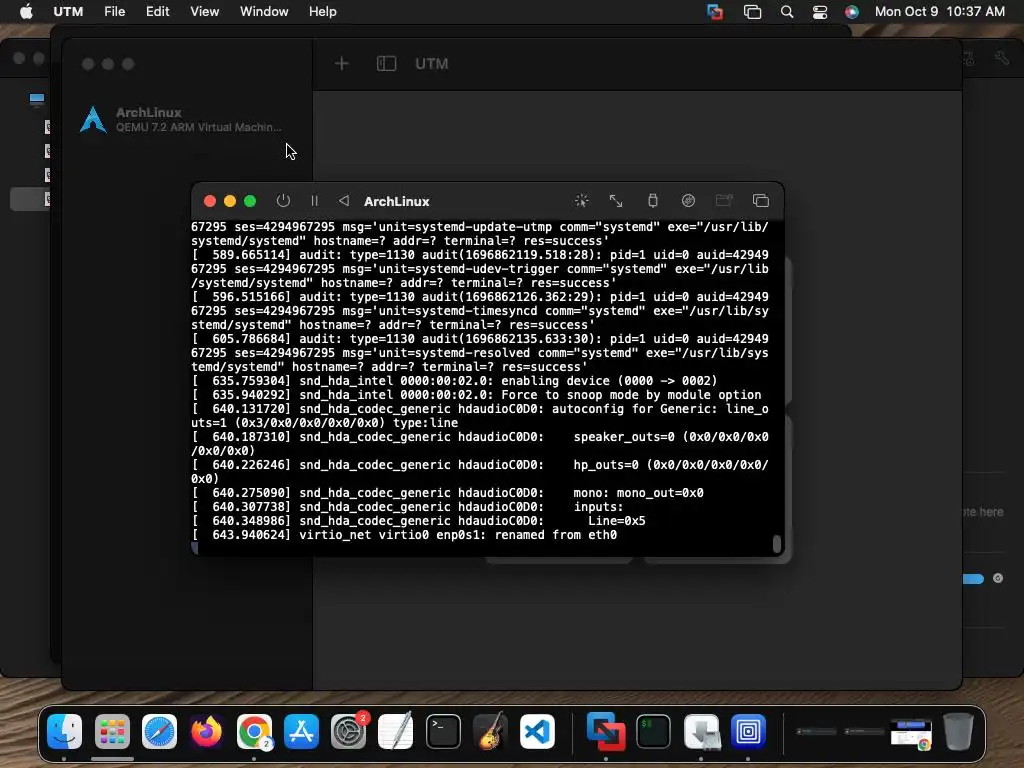The width and height of the screenshot is (1024, 768).
Task: Open the Apple menu
Action: tap(26, 11)
